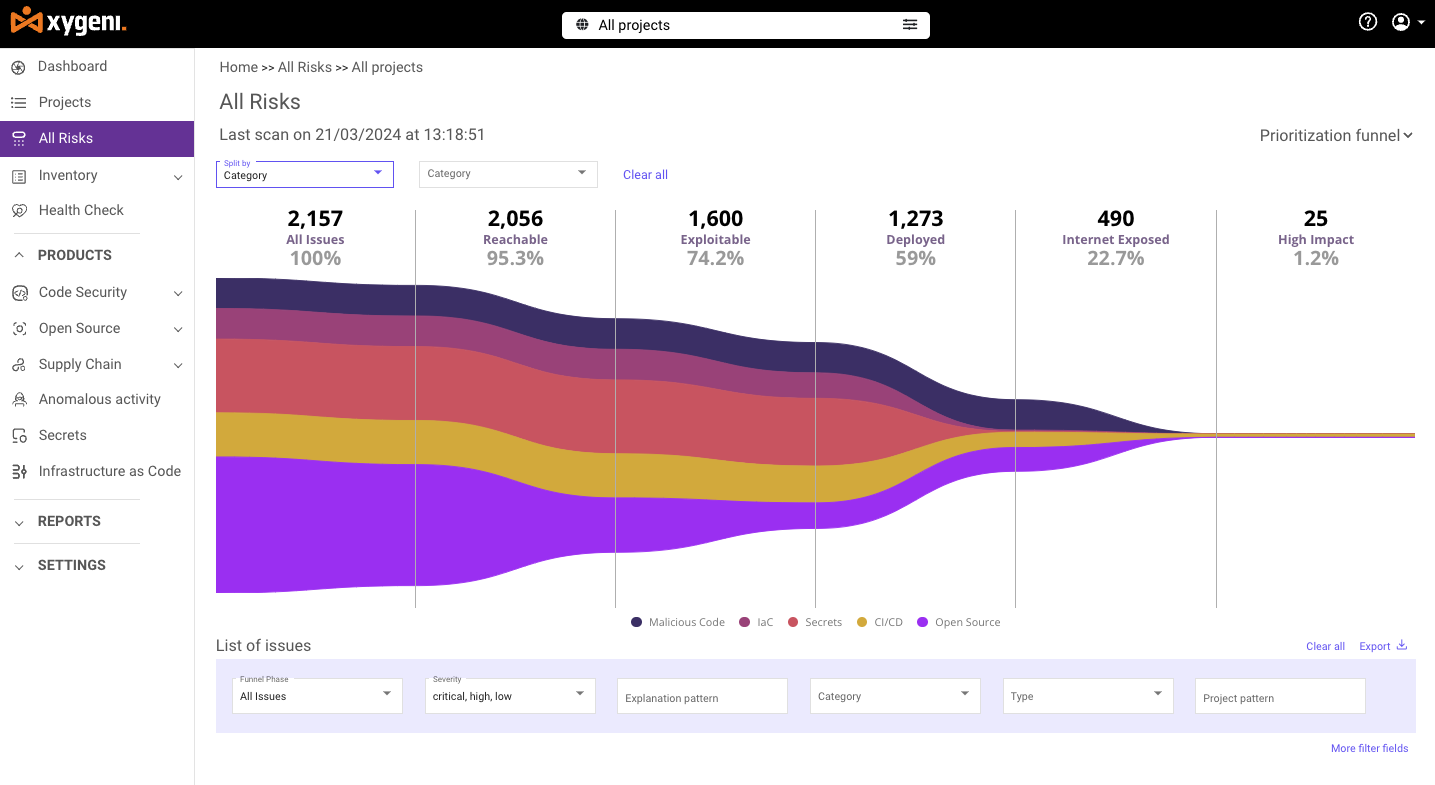Expand the Code Security submenu
Image resolution: width=1435 pixels, height=785 pixels.
pyautogui.click(x=178, y=293)
